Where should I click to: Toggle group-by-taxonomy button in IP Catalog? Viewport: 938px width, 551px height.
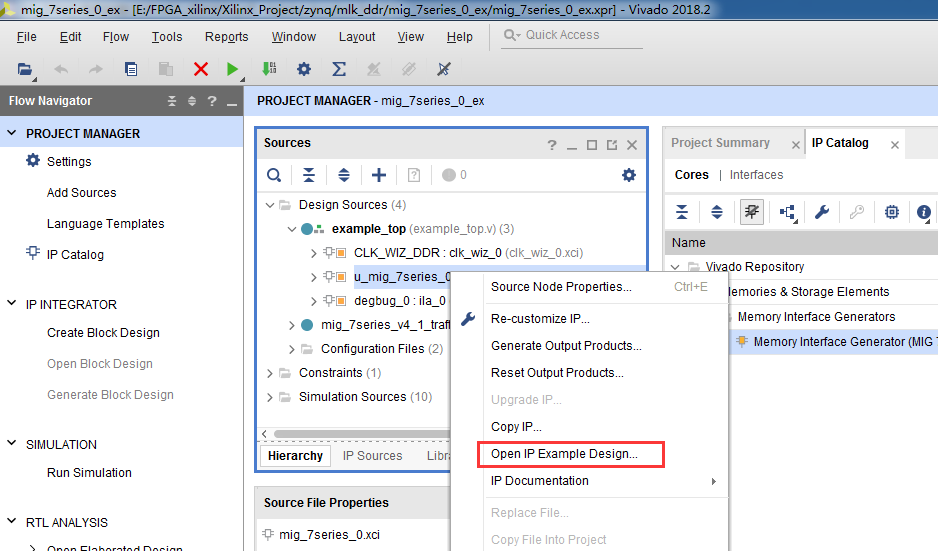click(x=752, y=212)
